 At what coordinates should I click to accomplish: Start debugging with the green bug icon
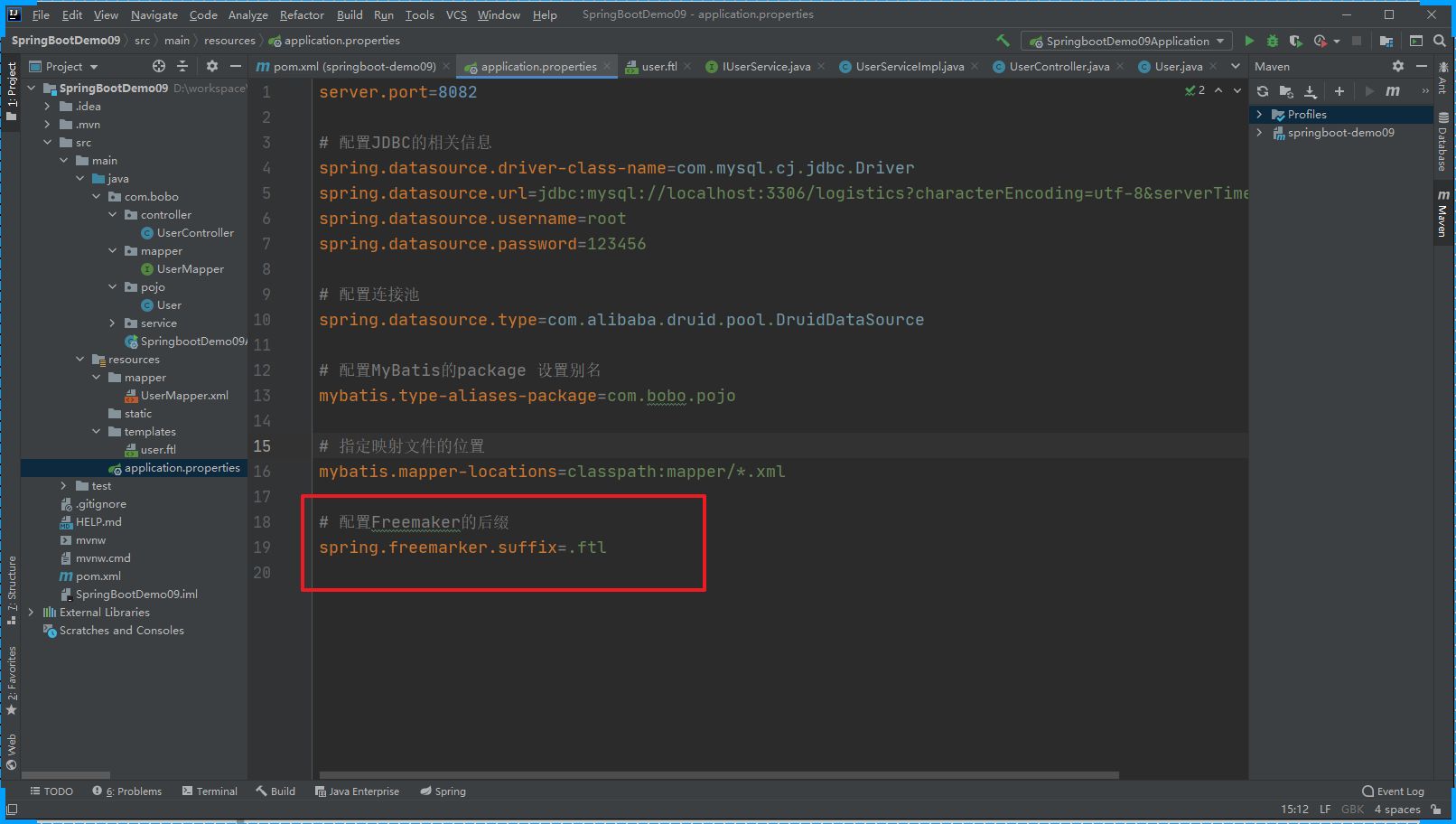click(x=1273, y=41)
